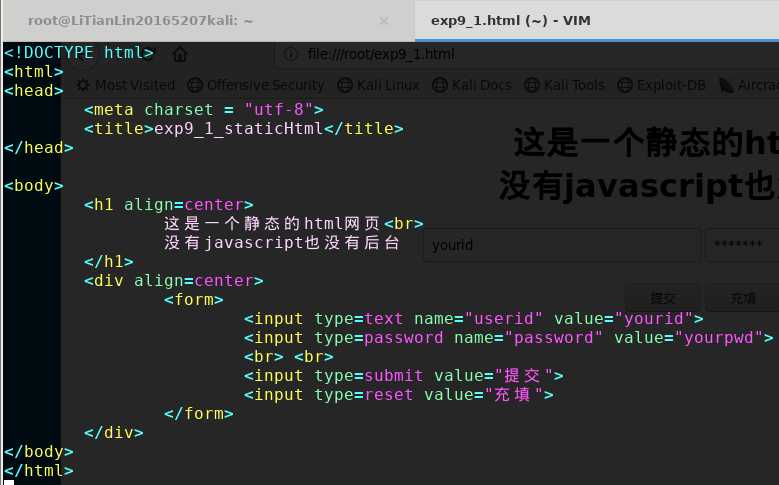779x485 pixels.
Task: Click the Offensive Security globe icon
Action: pyautogui.click(x=195, y=85)
